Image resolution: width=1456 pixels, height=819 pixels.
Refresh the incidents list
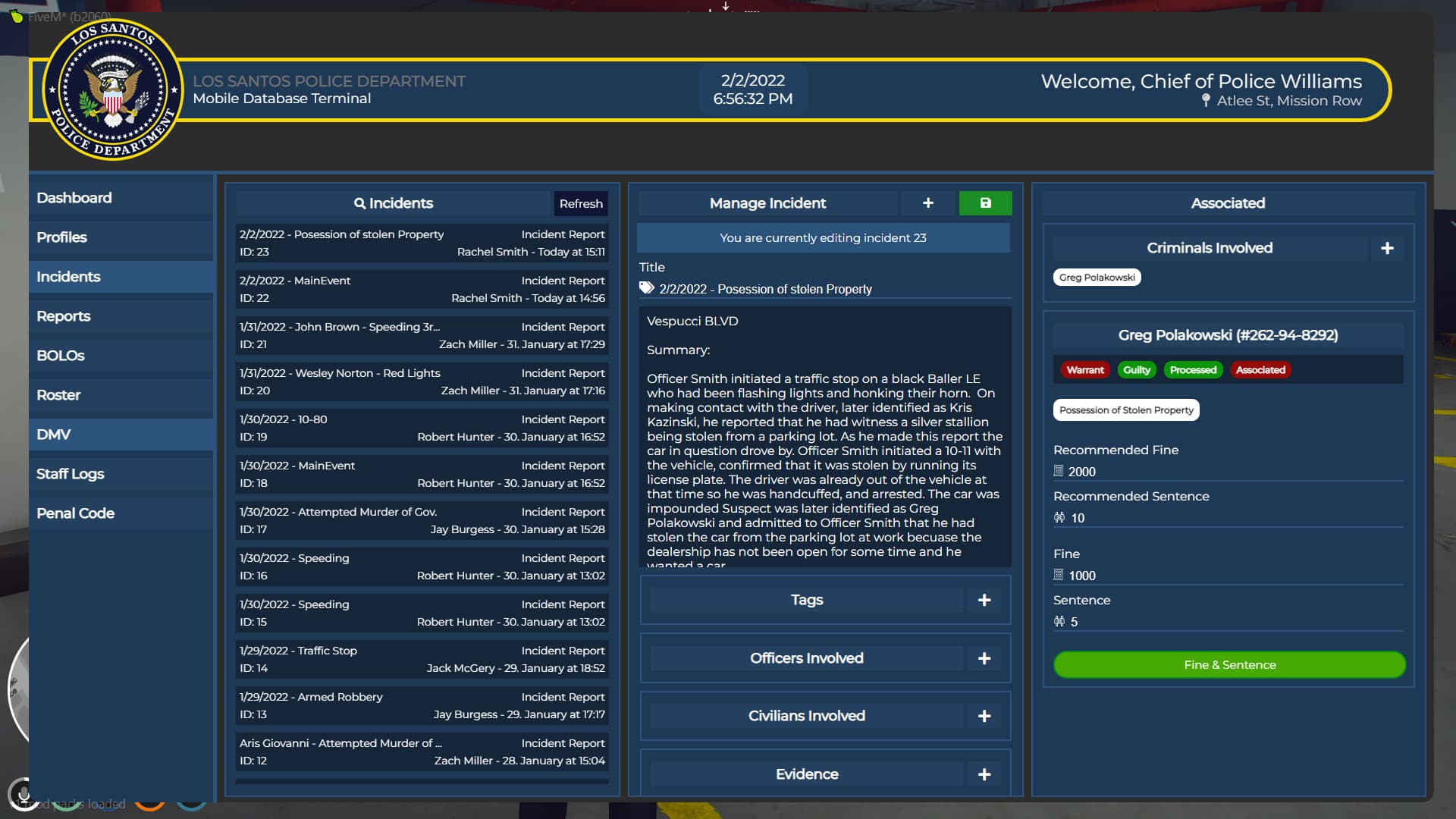click(580, 203)
